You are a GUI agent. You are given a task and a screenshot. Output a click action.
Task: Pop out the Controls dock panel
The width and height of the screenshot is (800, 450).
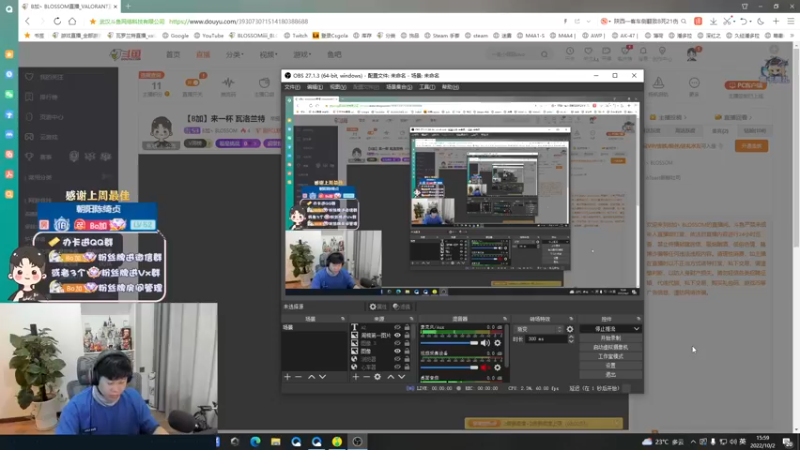tap(638, 319)
